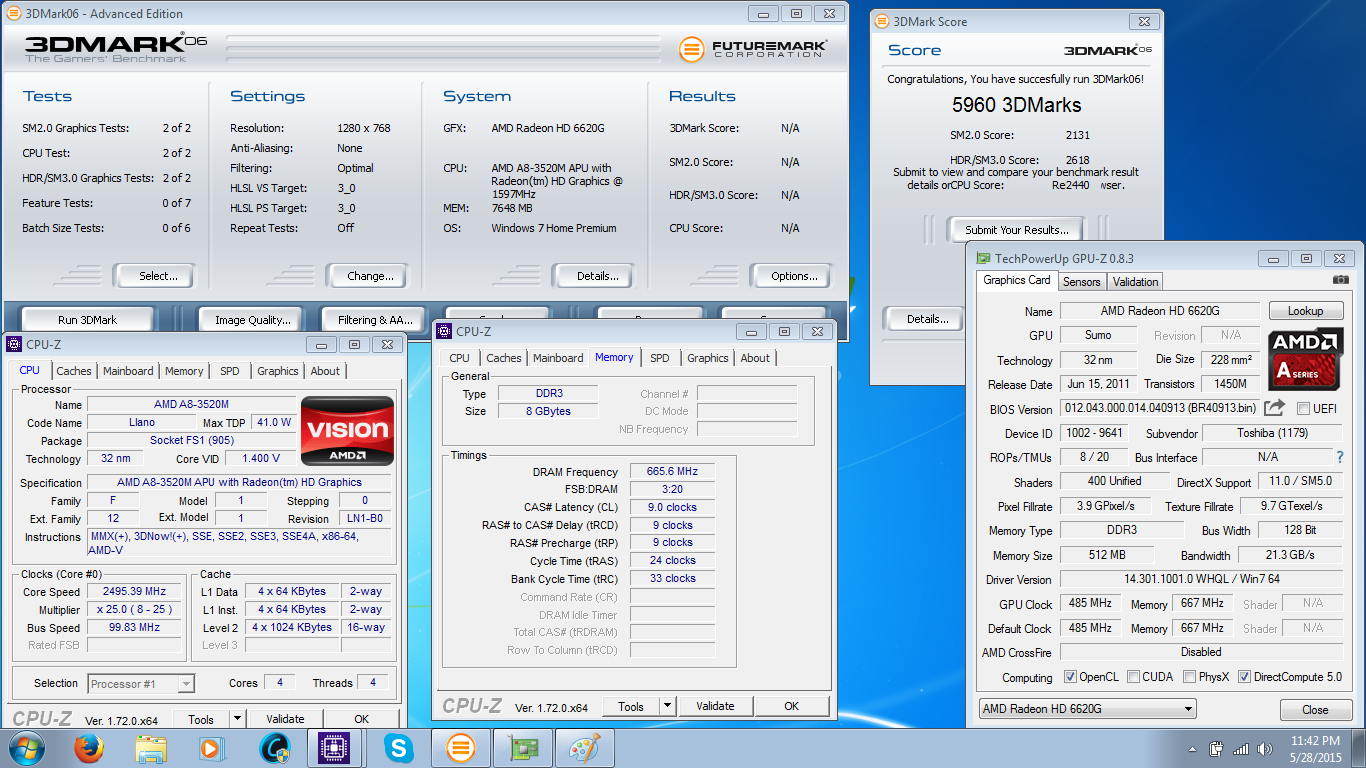Click the Lookup button in GPU-Z
Image resolution: width=1366 pixels, height=768 pixels.
[1305, 311]
